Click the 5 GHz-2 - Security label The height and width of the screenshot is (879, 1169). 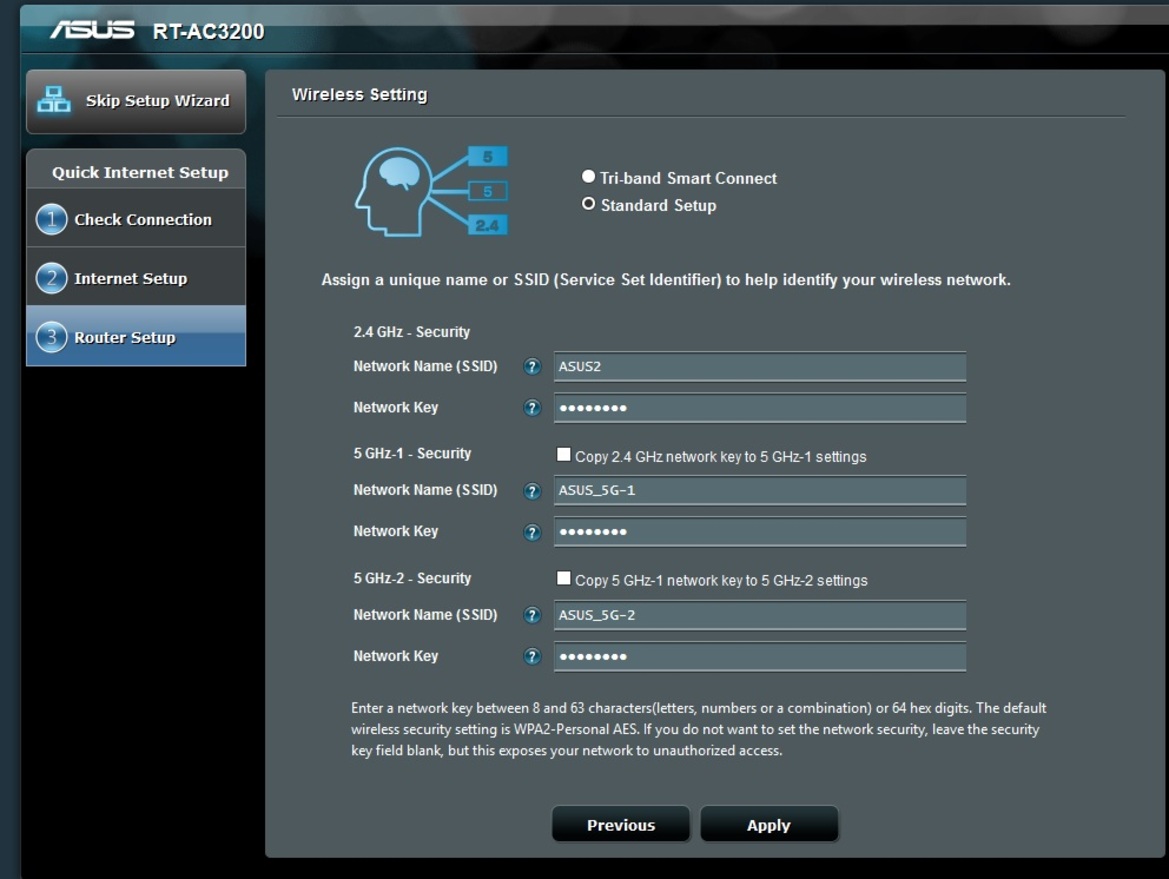click(412, 578)
